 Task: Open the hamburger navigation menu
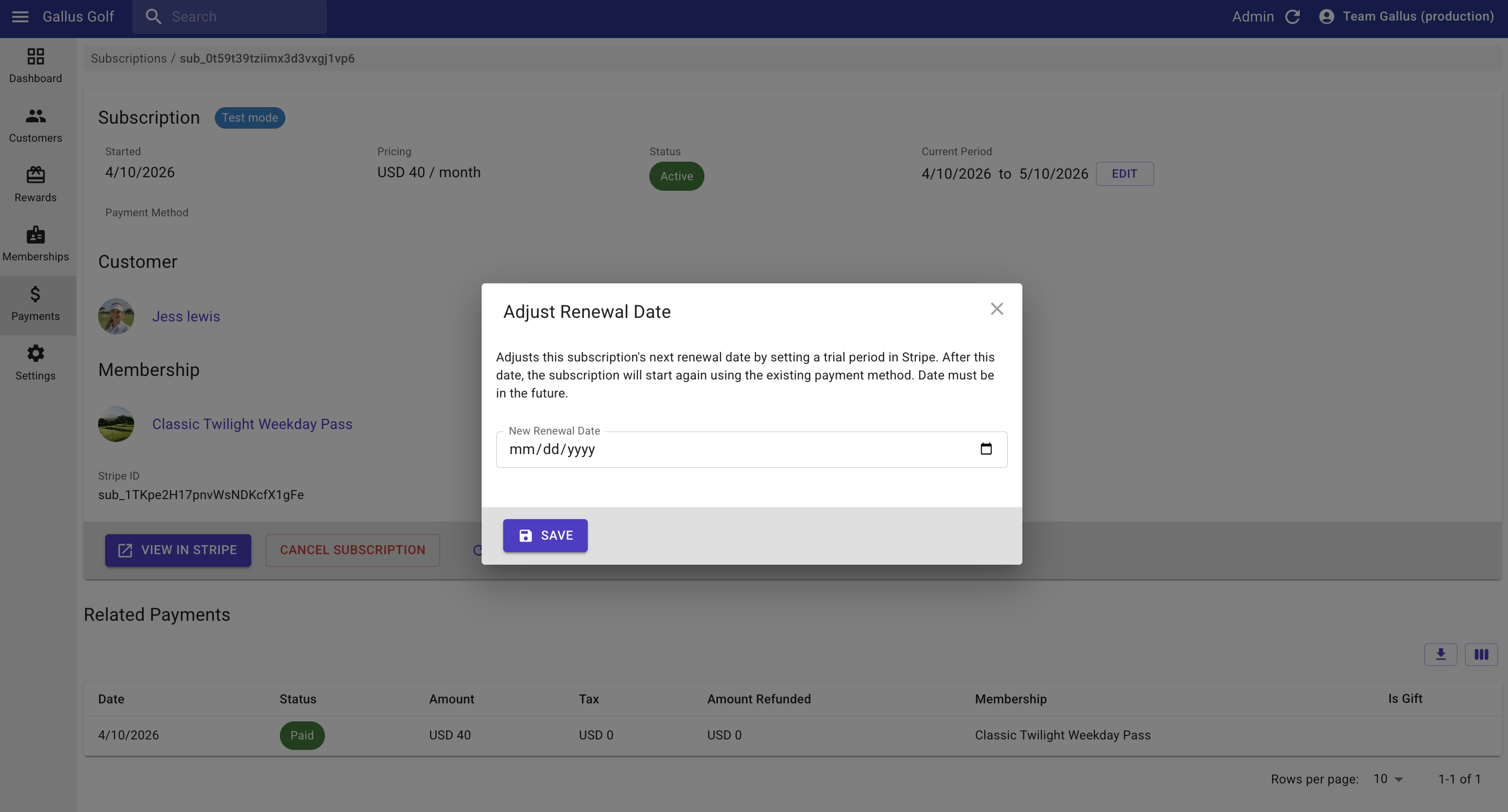click(x=20, y=17)
